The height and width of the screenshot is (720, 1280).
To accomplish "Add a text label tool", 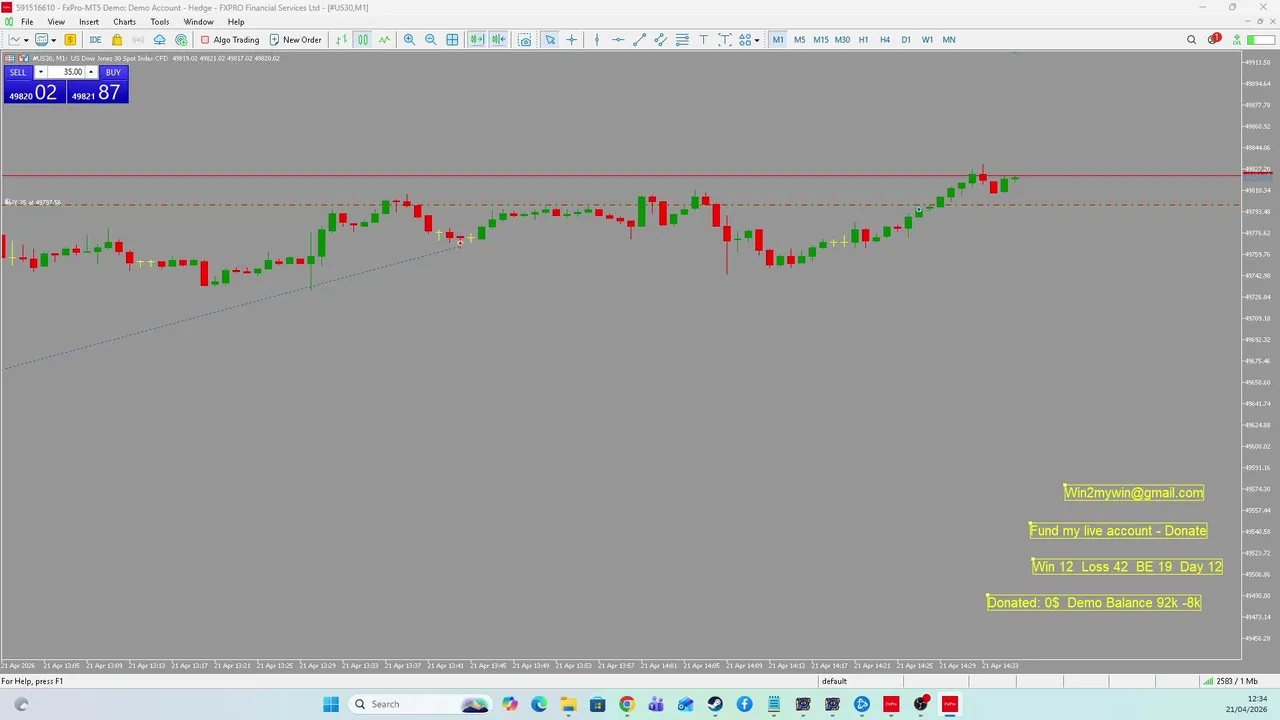I will point(724,40).
